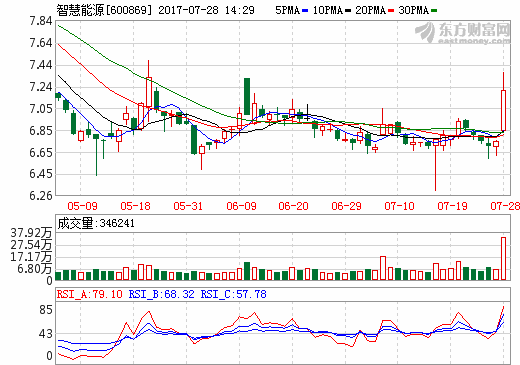The width and height of the screenshot is (520, 365).
Task: Click the RSI_B:68.32 indicator value
Action: 162,294
